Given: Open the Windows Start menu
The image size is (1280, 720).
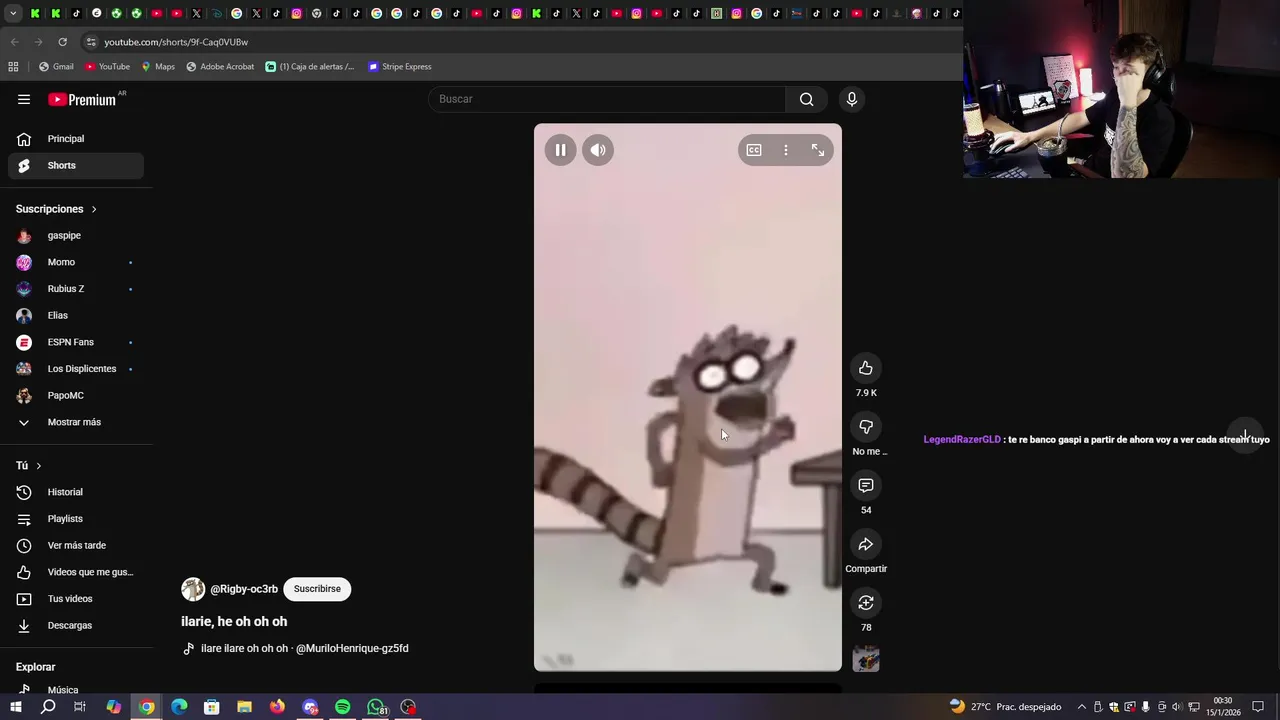Looking at the screenshot, I should coord(15,707).
